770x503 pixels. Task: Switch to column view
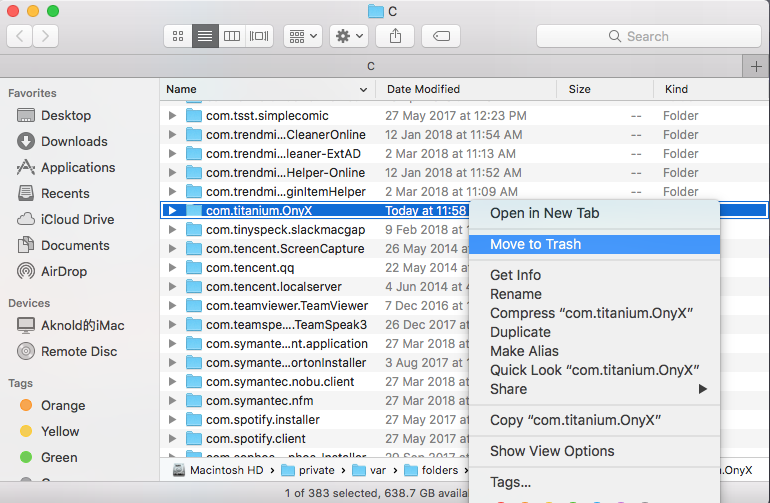[x=232, y=36]
